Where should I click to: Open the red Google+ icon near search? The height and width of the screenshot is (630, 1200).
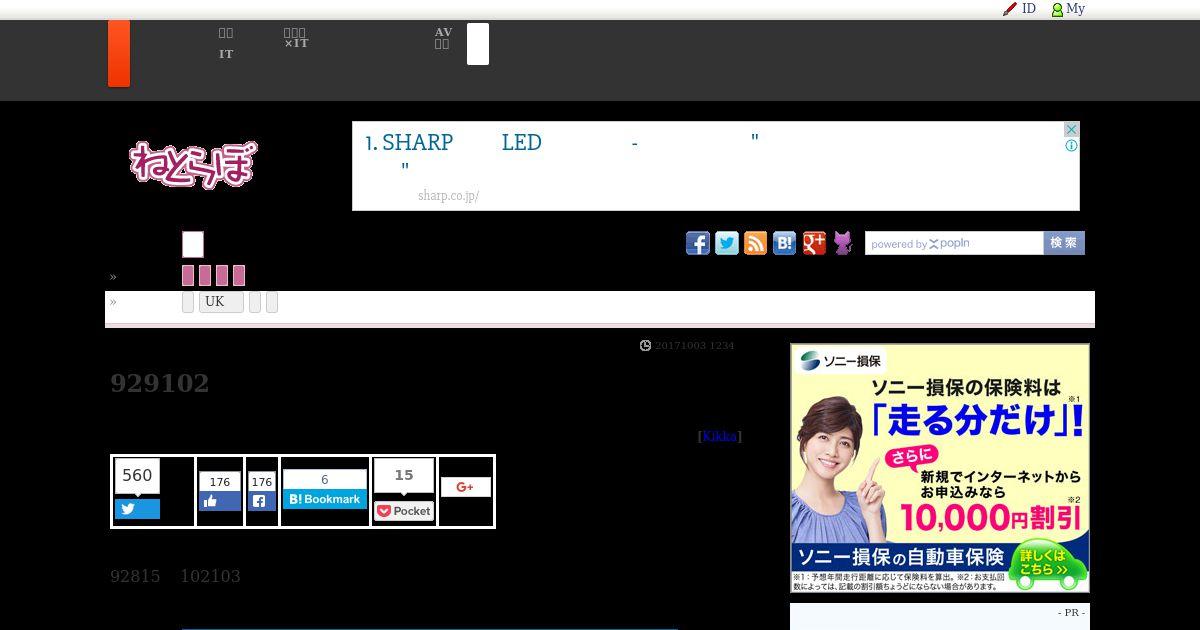click(x=814, y=243)
